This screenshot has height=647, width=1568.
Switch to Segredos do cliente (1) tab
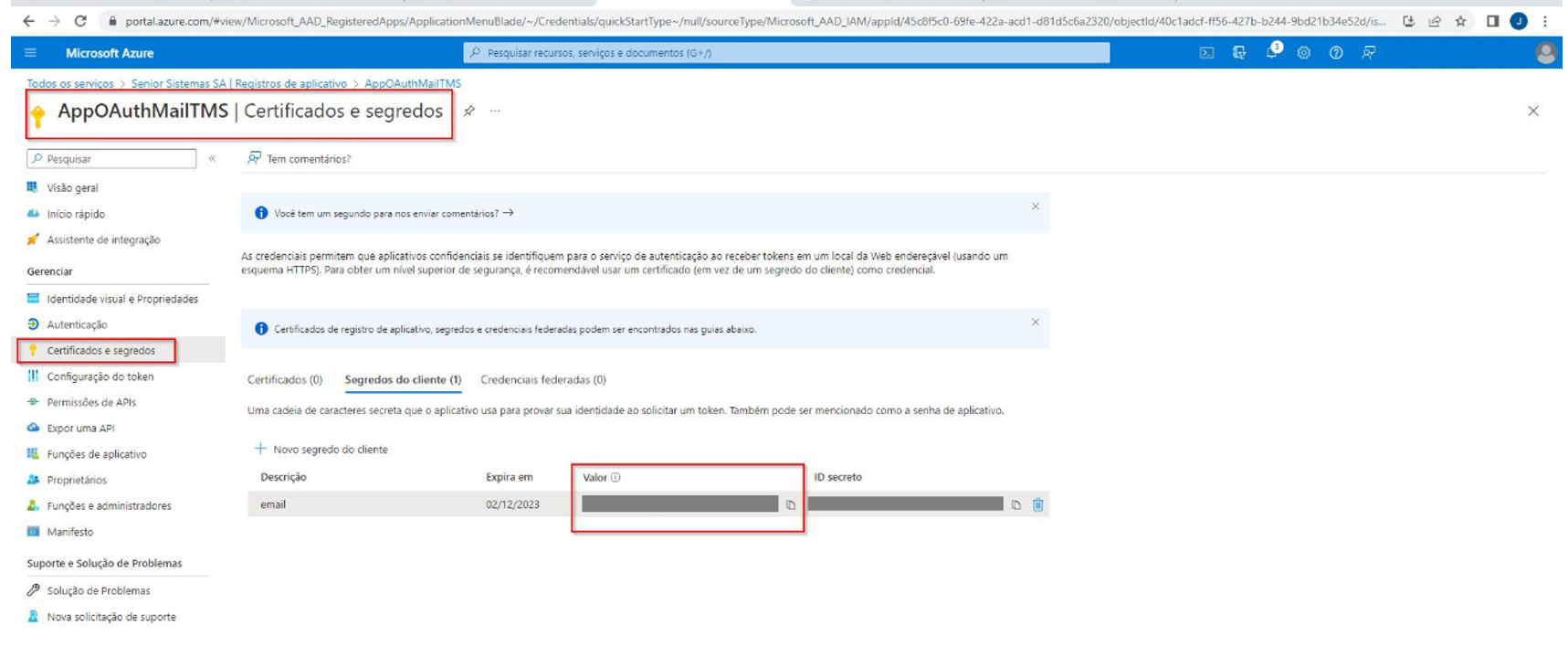(x=403, y=379)
